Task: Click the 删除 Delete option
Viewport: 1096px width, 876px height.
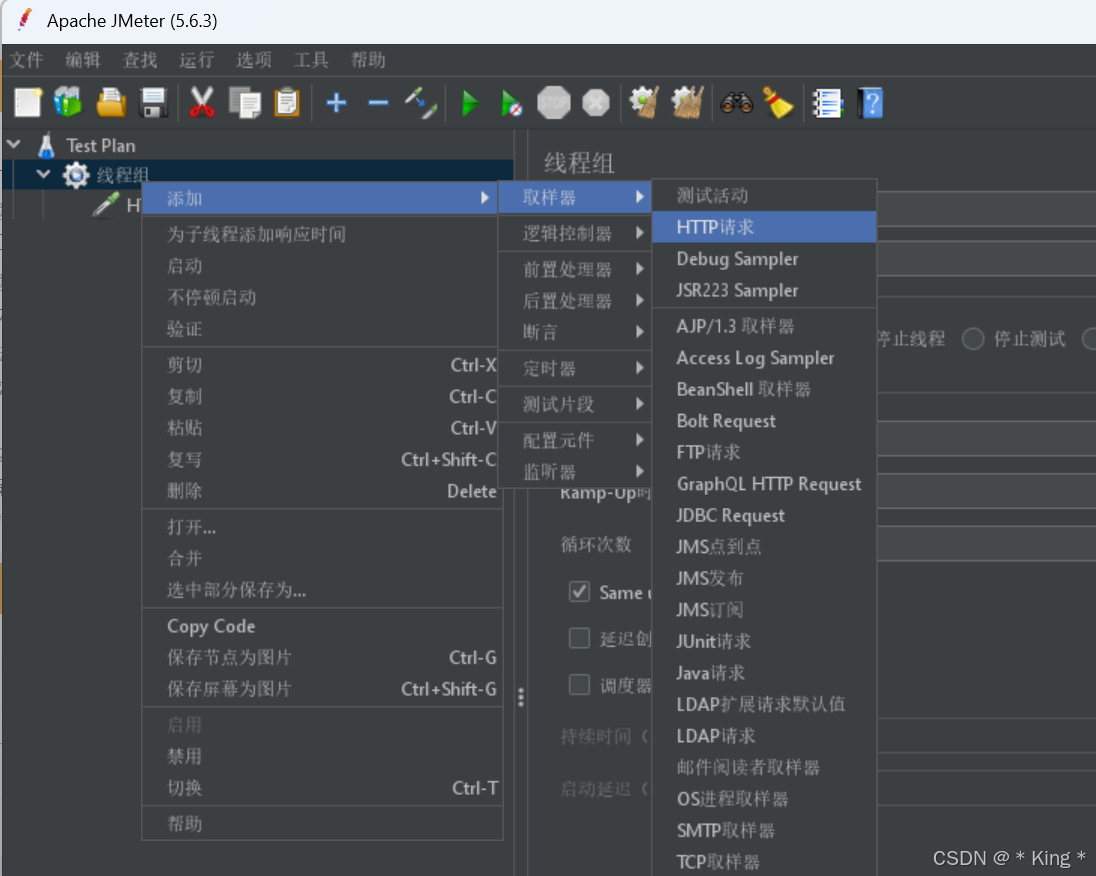Action: tap(322, 491)
